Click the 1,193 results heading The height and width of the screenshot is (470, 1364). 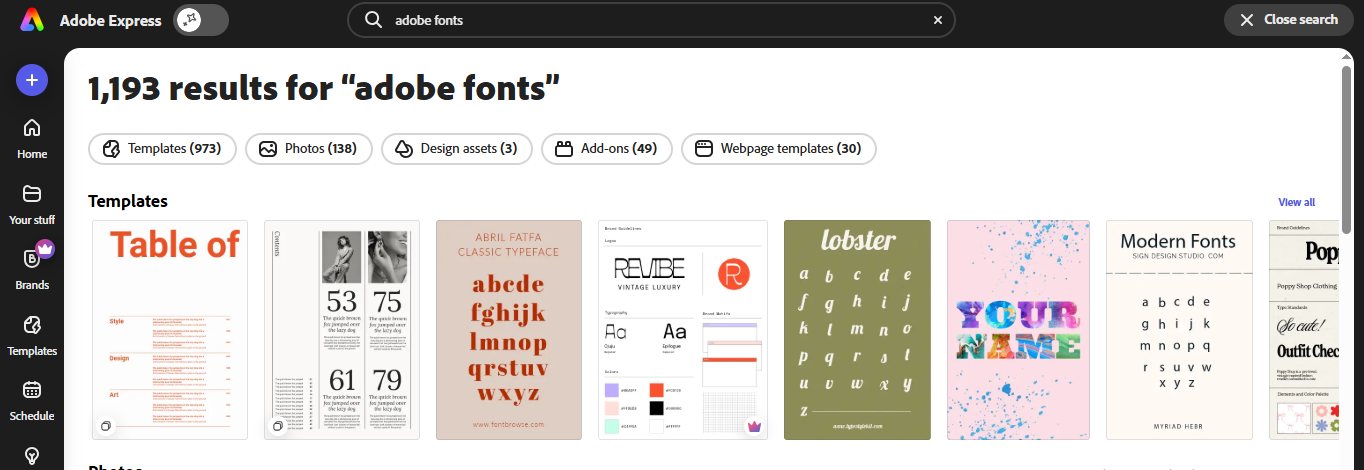[x=324, y=88]
